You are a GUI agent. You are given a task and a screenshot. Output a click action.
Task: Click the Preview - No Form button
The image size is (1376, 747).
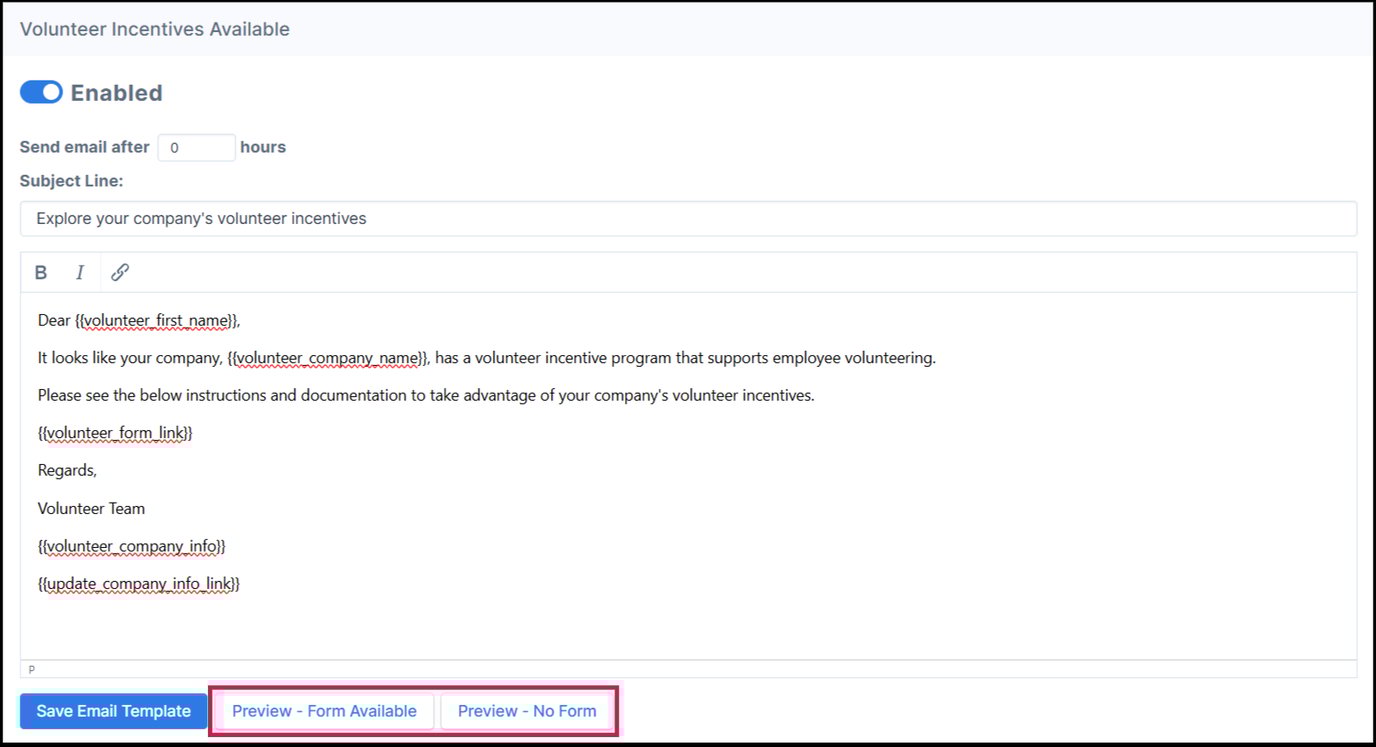(x=528, y=710)
